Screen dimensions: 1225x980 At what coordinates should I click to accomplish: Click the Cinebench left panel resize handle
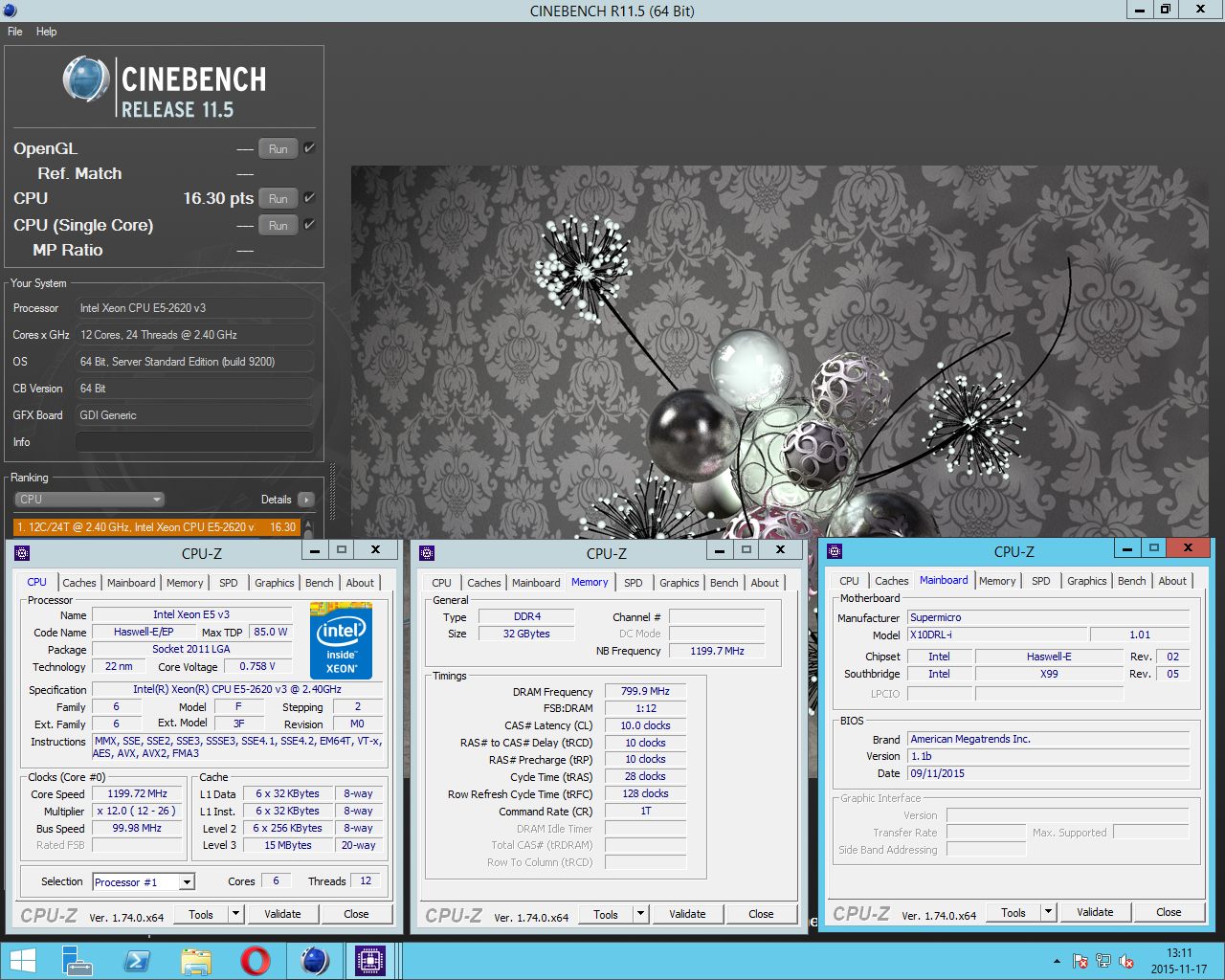332,493
